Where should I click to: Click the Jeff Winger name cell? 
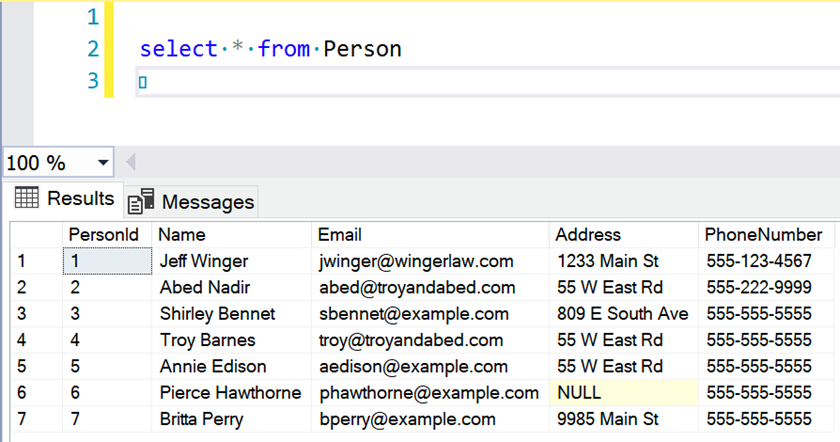[x=231, y=261]
